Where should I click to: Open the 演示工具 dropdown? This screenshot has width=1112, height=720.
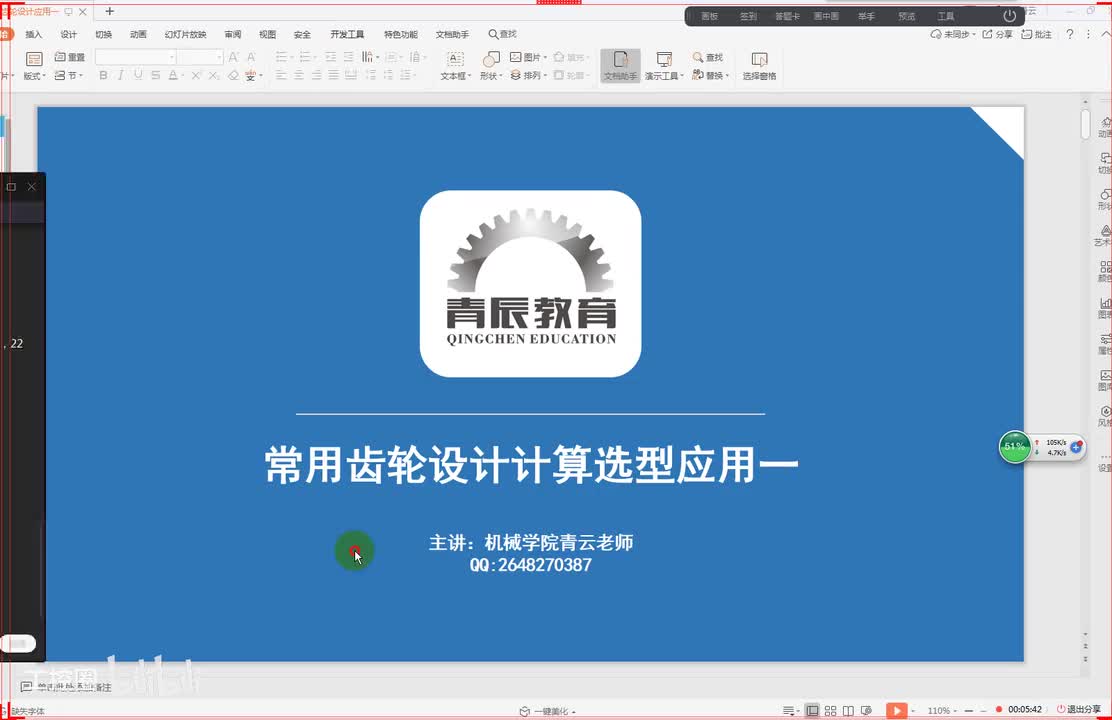665,66
